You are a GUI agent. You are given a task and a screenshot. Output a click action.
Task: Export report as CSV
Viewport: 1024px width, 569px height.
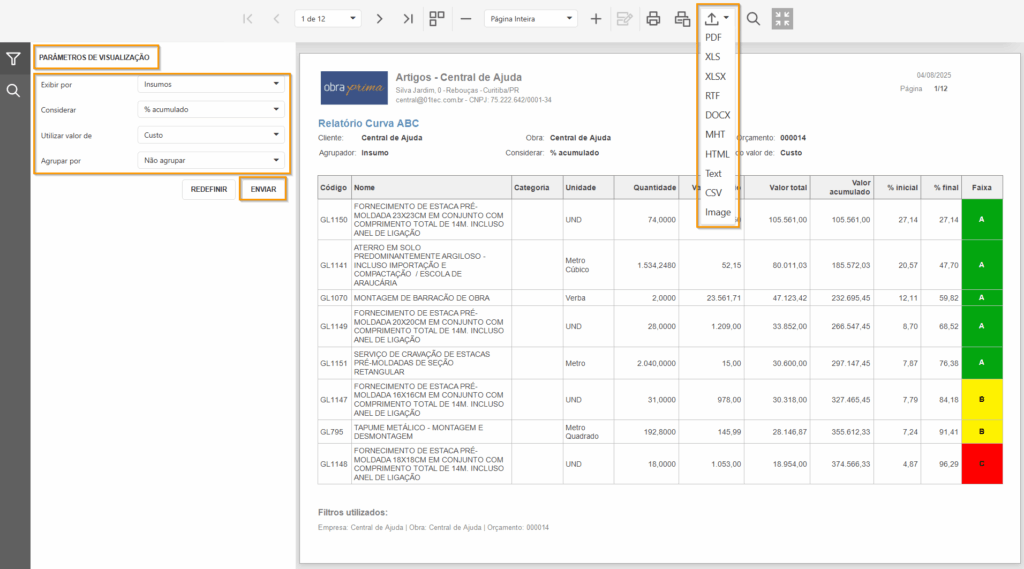tap(713, 193)
